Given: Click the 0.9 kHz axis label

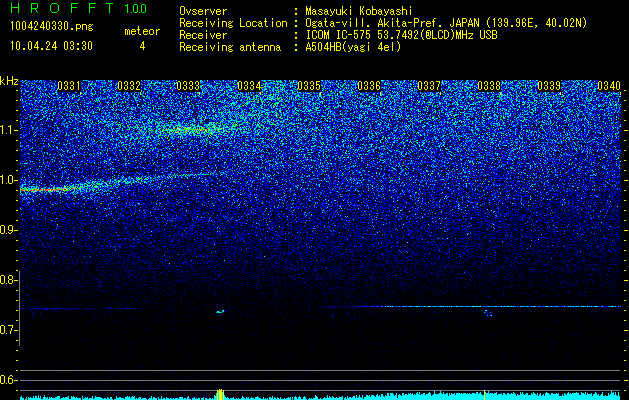Looking at the screenshot, I should point(8,230).
